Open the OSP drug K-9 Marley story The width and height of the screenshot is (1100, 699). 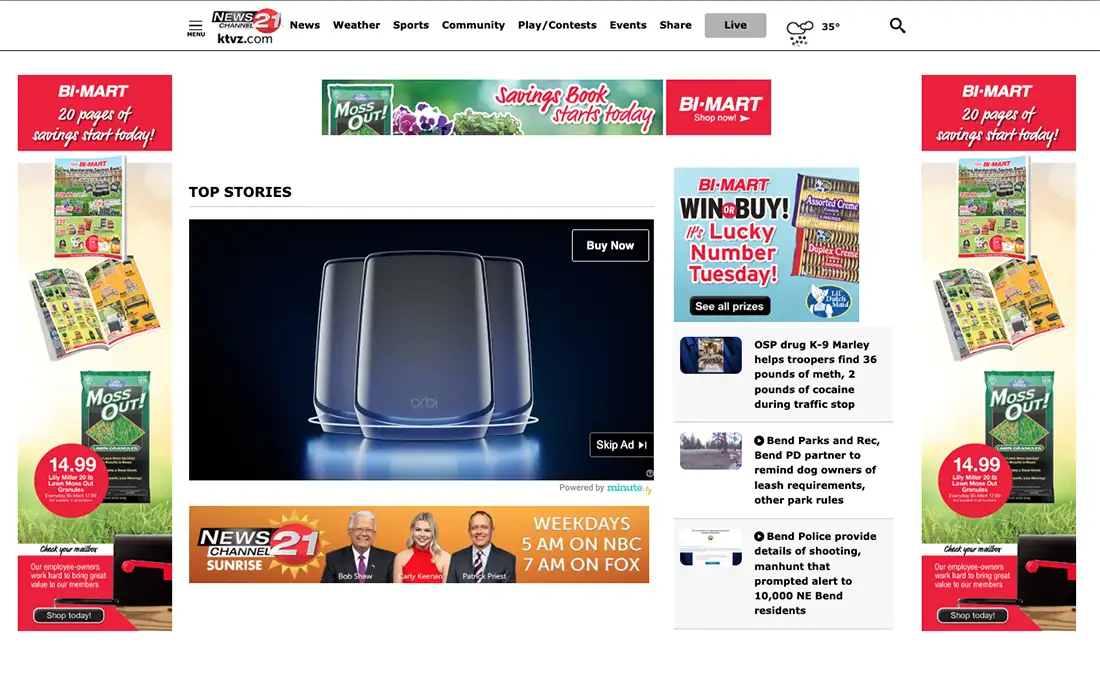(815, 375)
